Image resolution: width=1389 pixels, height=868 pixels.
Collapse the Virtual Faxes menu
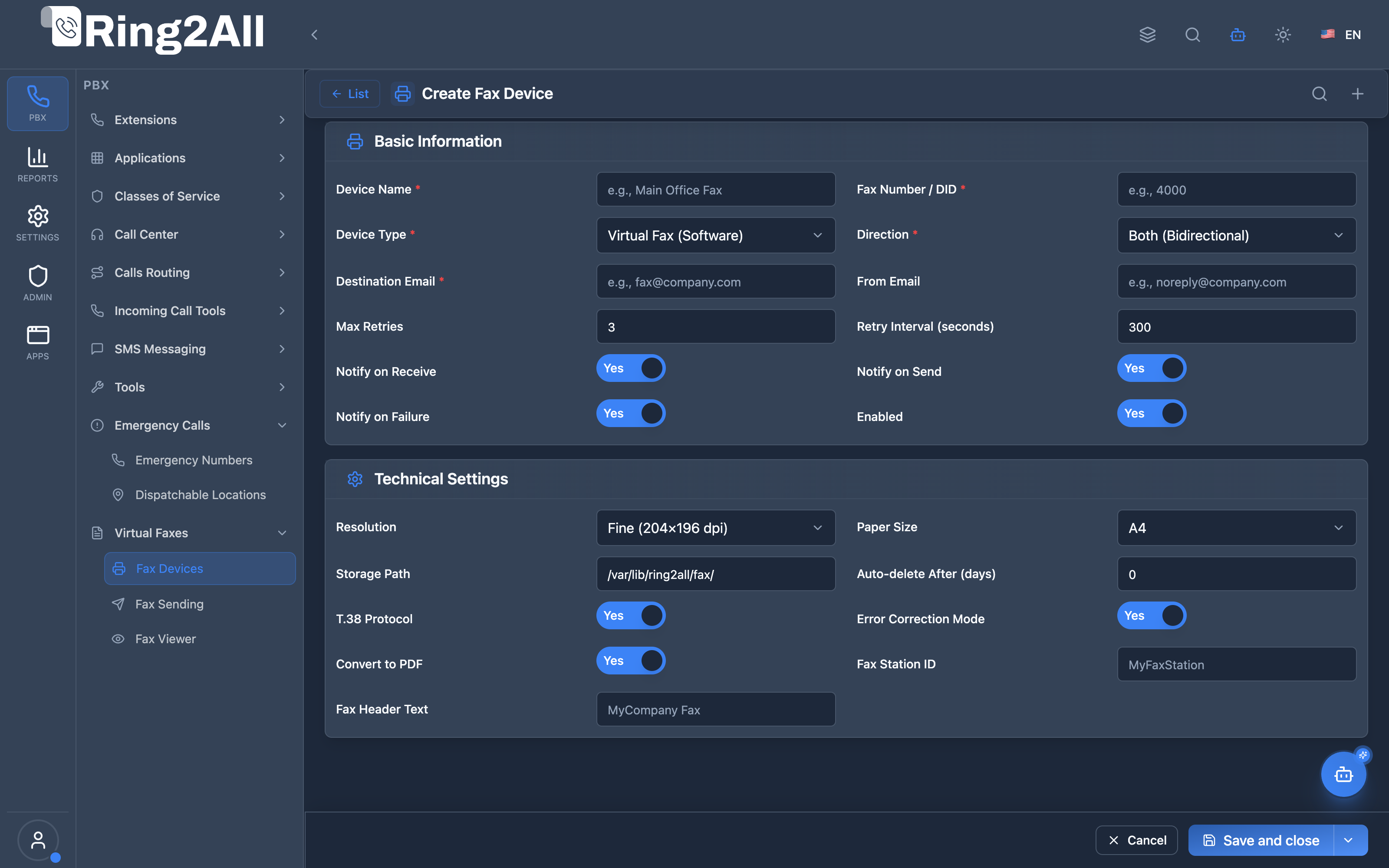[x=189, y=533]
